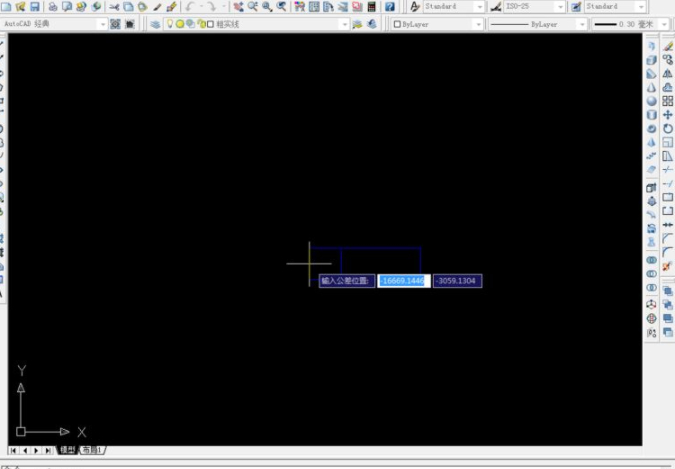Open the Help question mark icon
Image resolution: width=675 pixels, height=469 pixels.
pos(390,6)
